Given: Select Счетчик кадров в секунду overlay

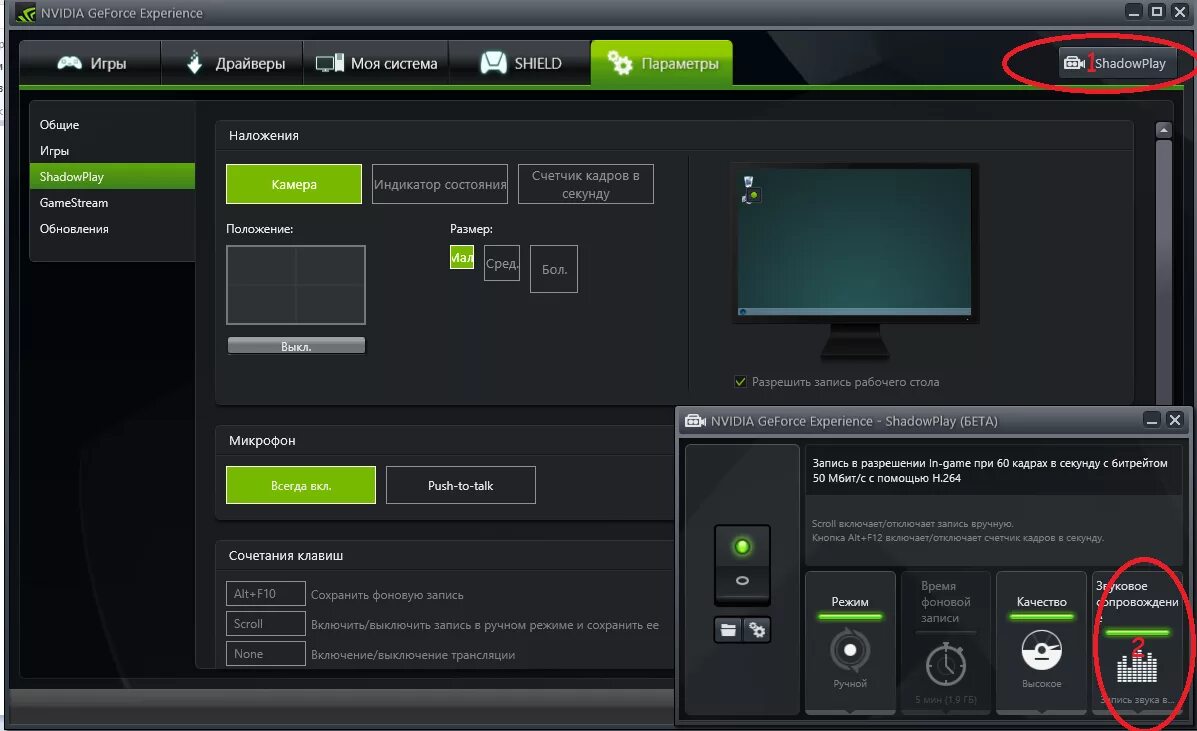Looking at the screenshot, I should [x=586, y=184].
